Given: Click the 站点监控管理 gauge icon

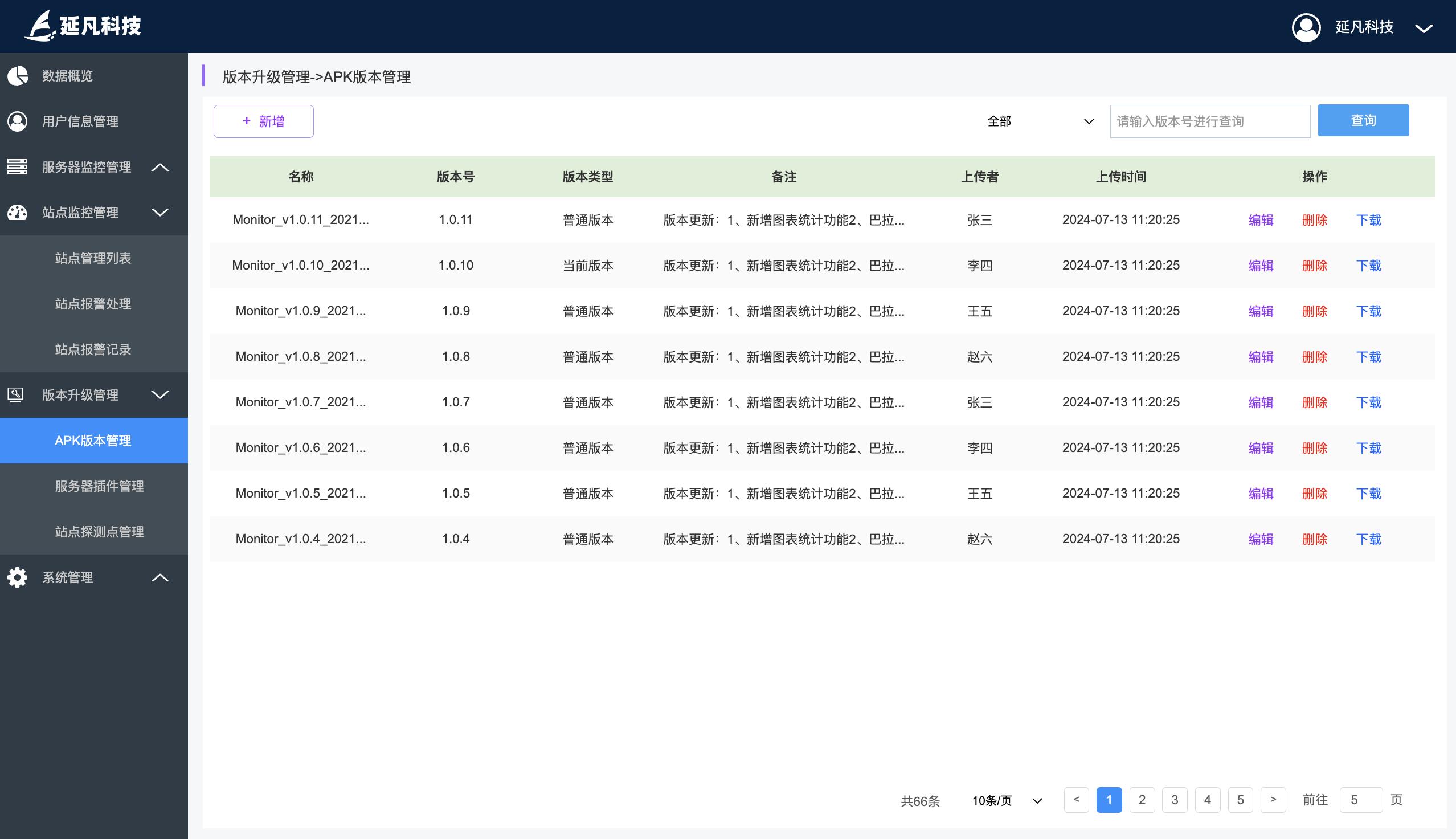Looking at the screenshot, I should (x=17, y=213).
